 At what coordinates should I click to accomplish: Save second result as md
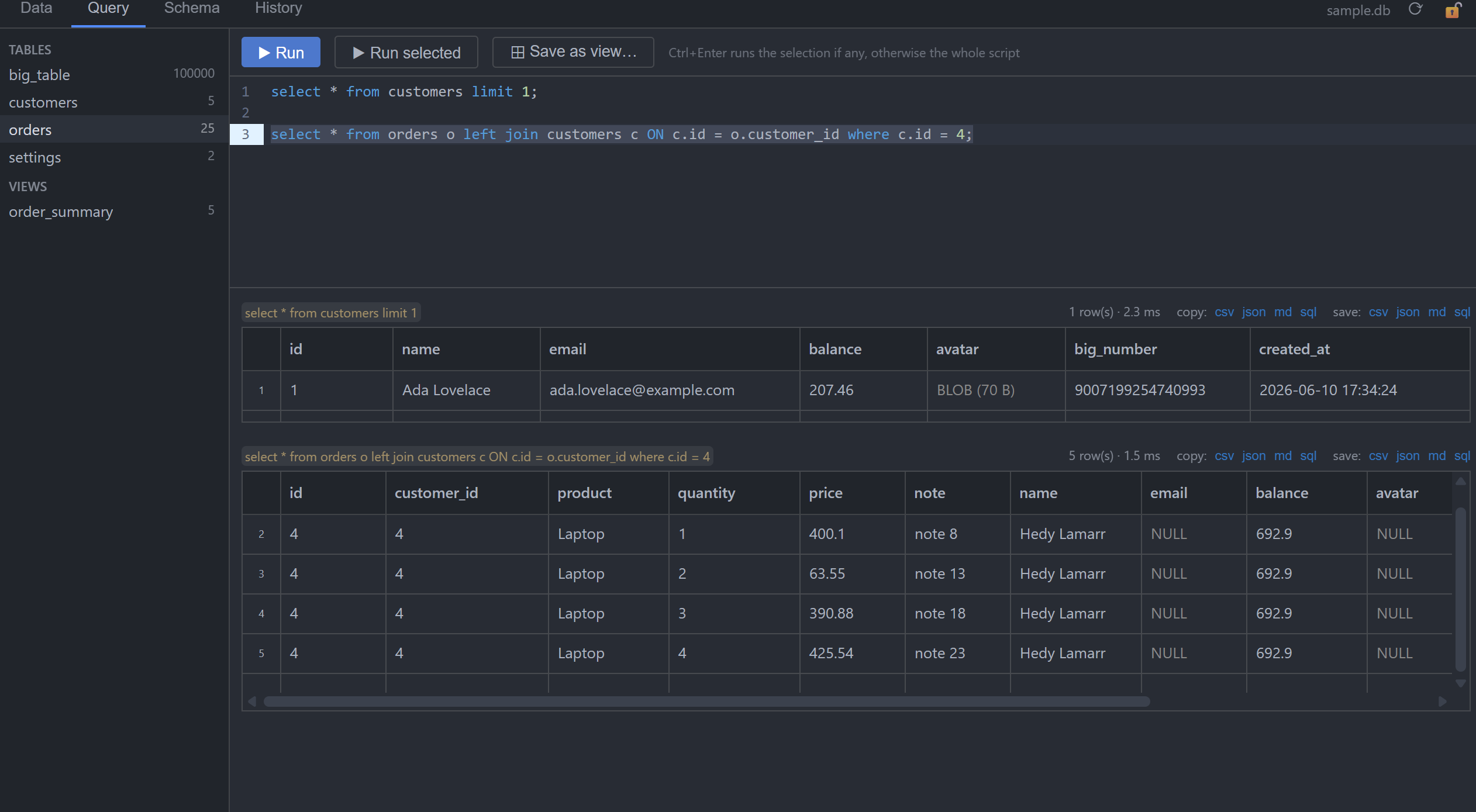(1437, 456)
